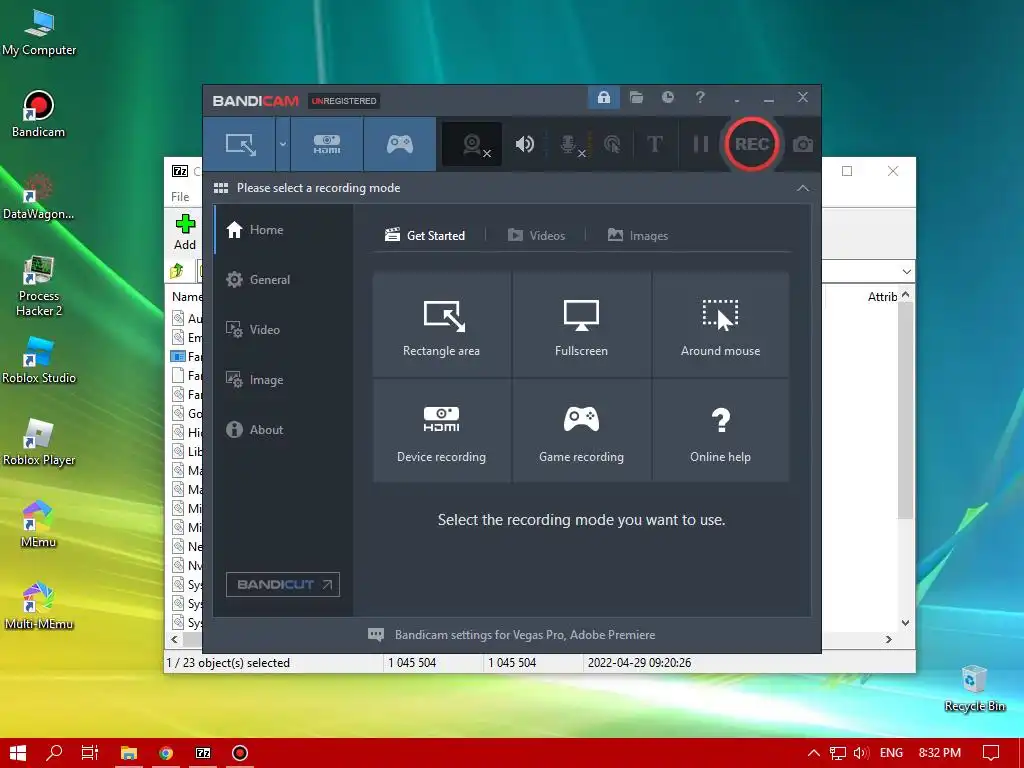
Task: Choose the Fullscreen recording tile
Action: coord(581,325)
